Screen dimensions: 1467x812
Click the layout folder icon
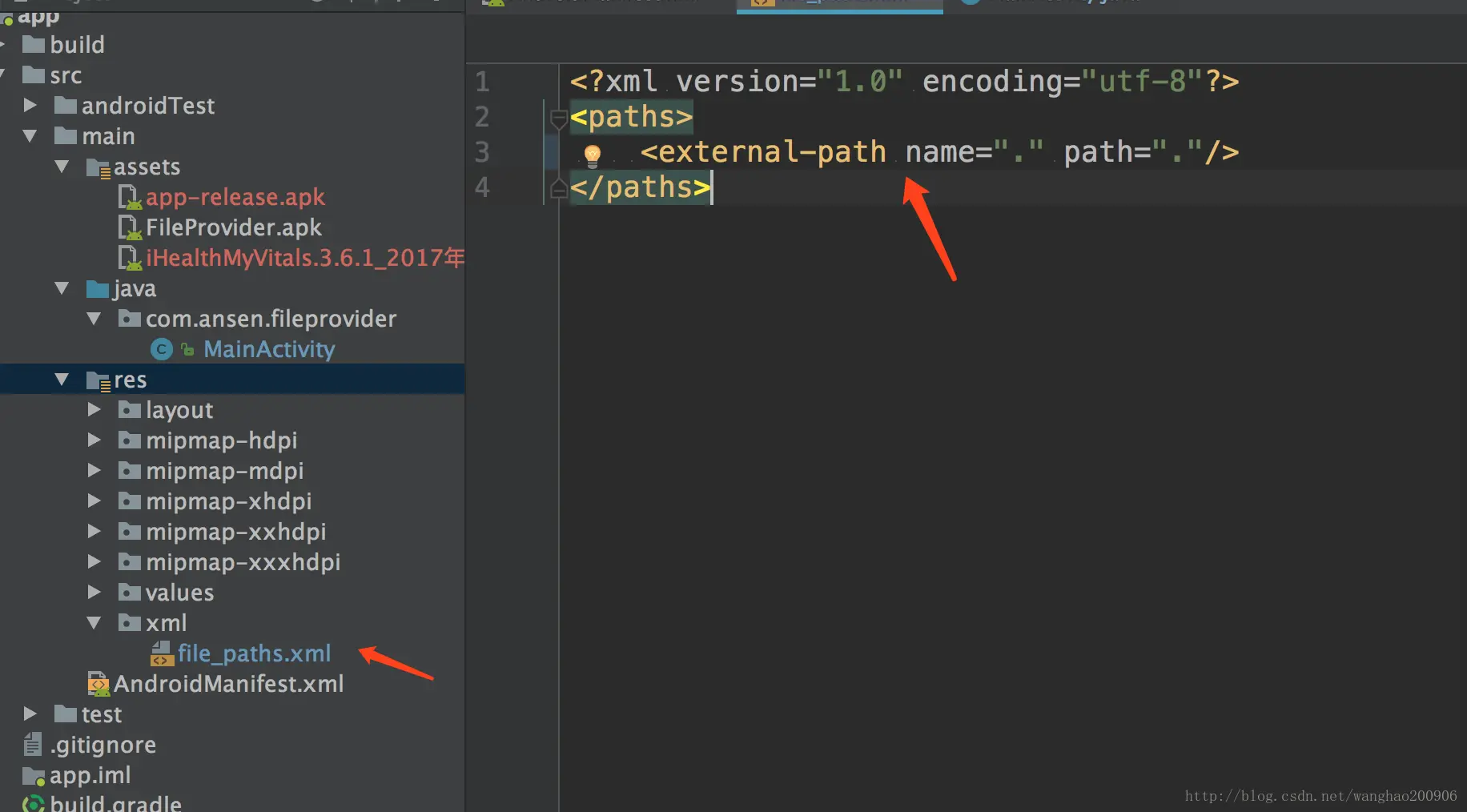(x=129, y=410)
